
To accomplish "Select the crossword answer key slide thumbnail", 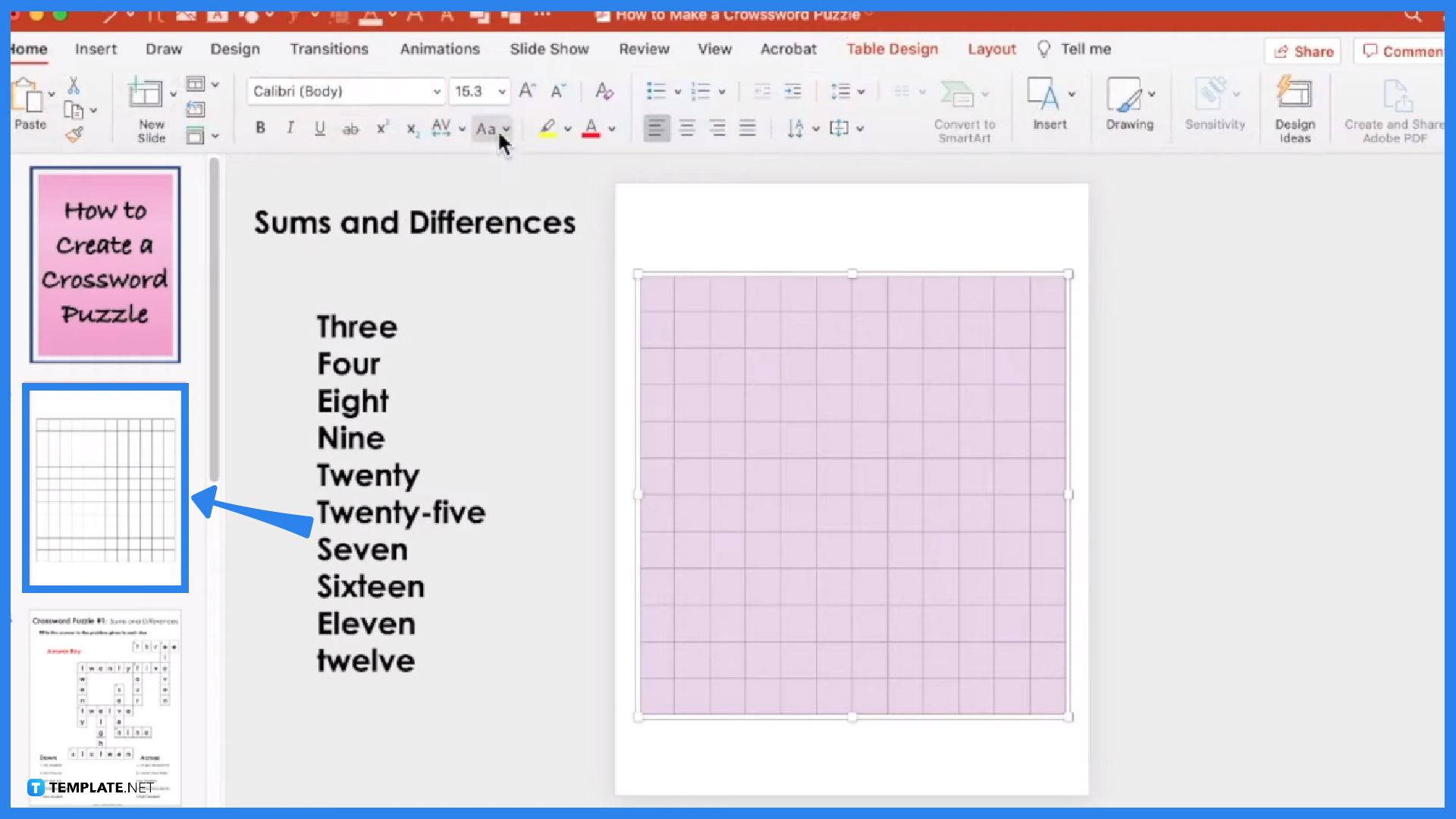I will click(x=105, y=705).
